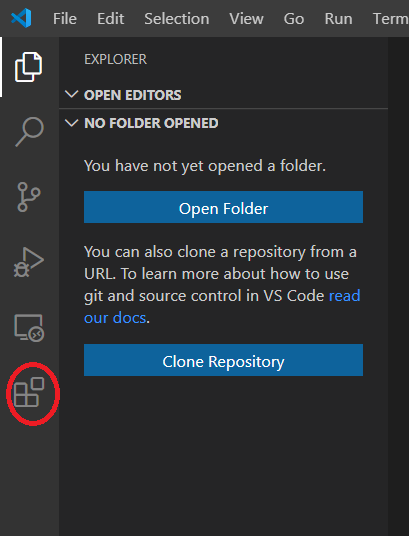Open the Selection menu

tap(176, 18)
